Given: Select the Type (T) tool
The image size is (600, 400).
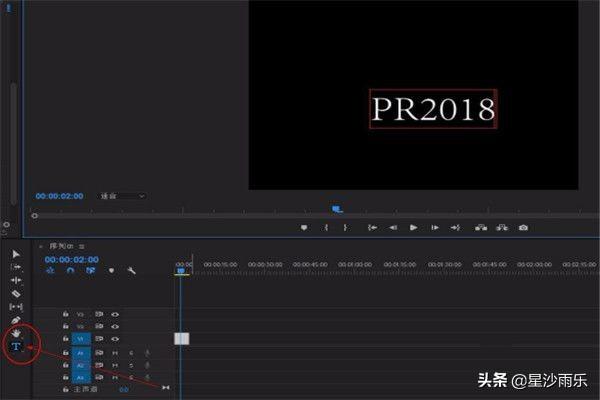Looking at the screenshot, I should pos(16,347).
